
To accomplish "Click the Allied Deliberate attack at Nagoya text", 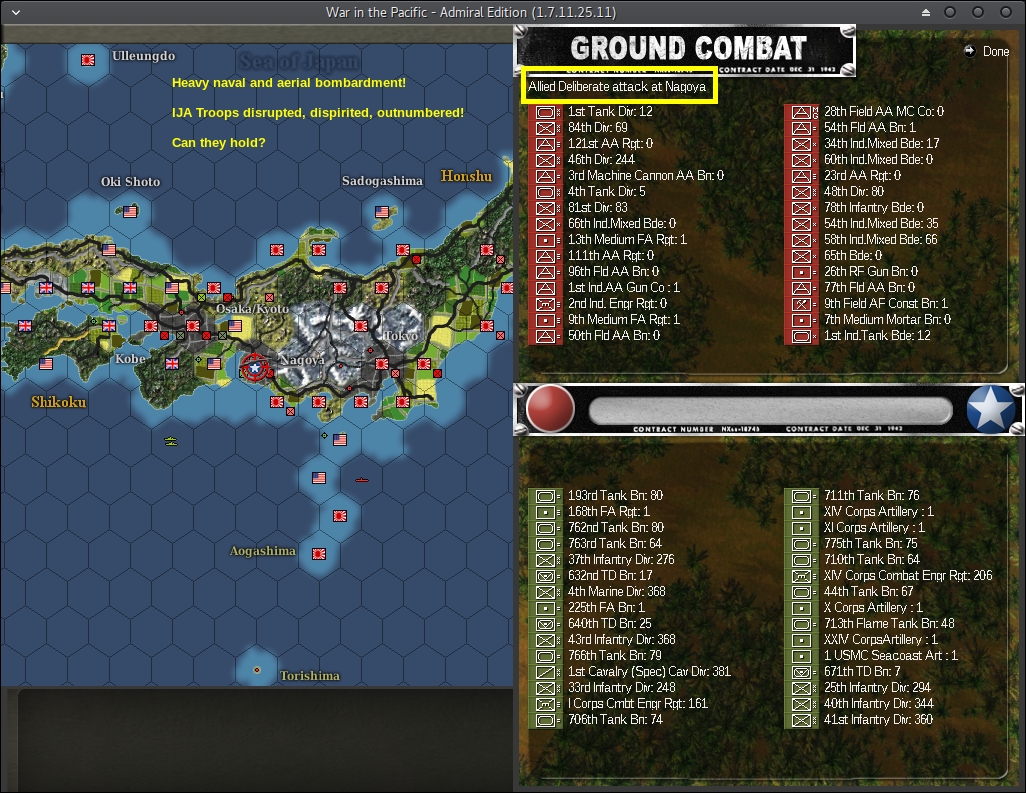I will coord(617,86).
